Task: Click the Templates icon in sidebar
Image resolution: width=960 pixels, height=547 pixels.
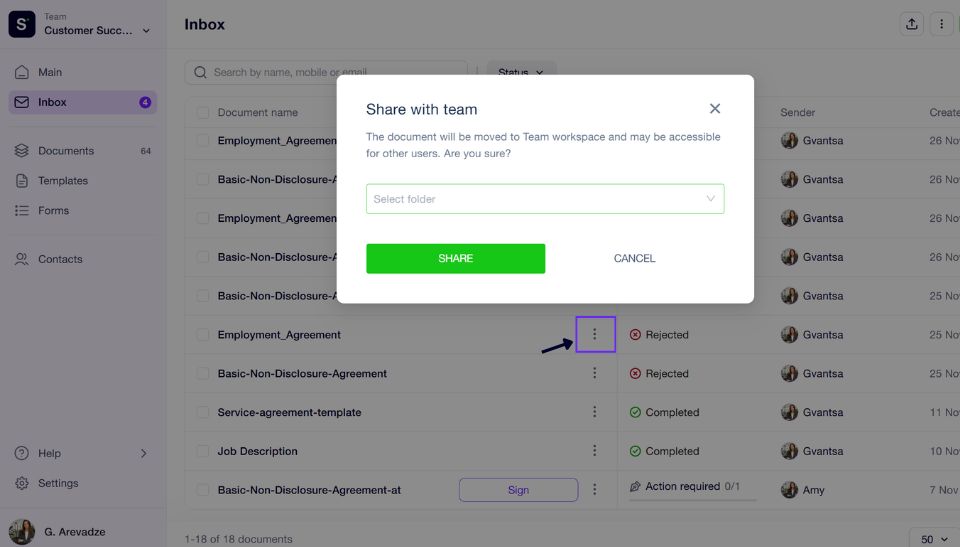Action: point(22,181)
